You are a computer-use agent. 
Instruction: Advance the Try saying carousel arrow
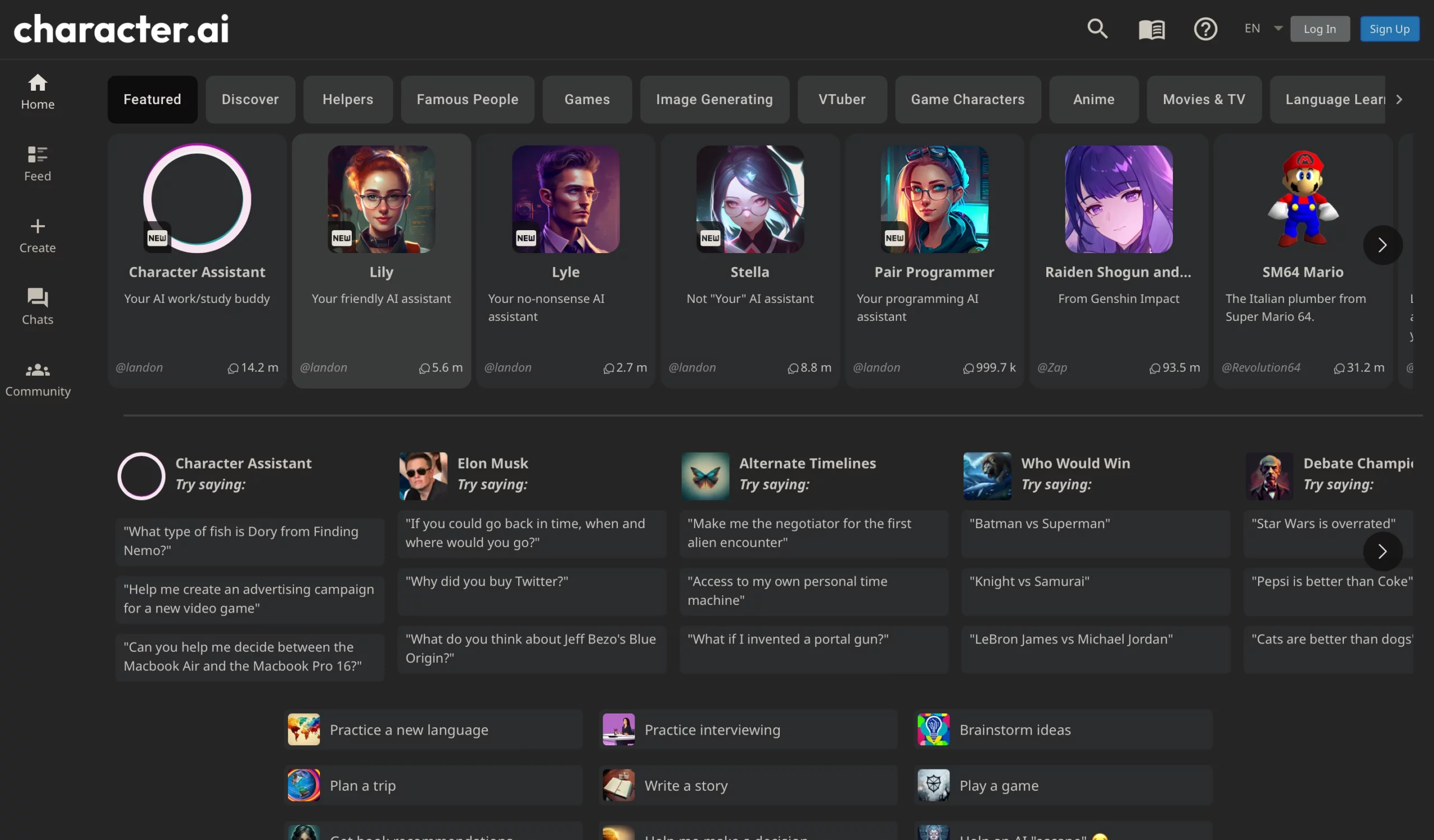point(1382,551)
